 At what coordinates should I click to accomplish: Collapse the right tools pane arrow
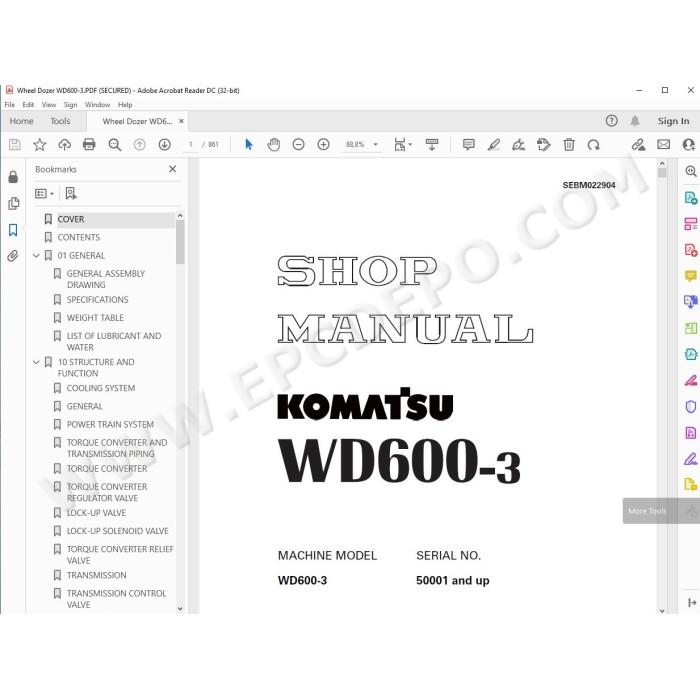pos(692,603)
